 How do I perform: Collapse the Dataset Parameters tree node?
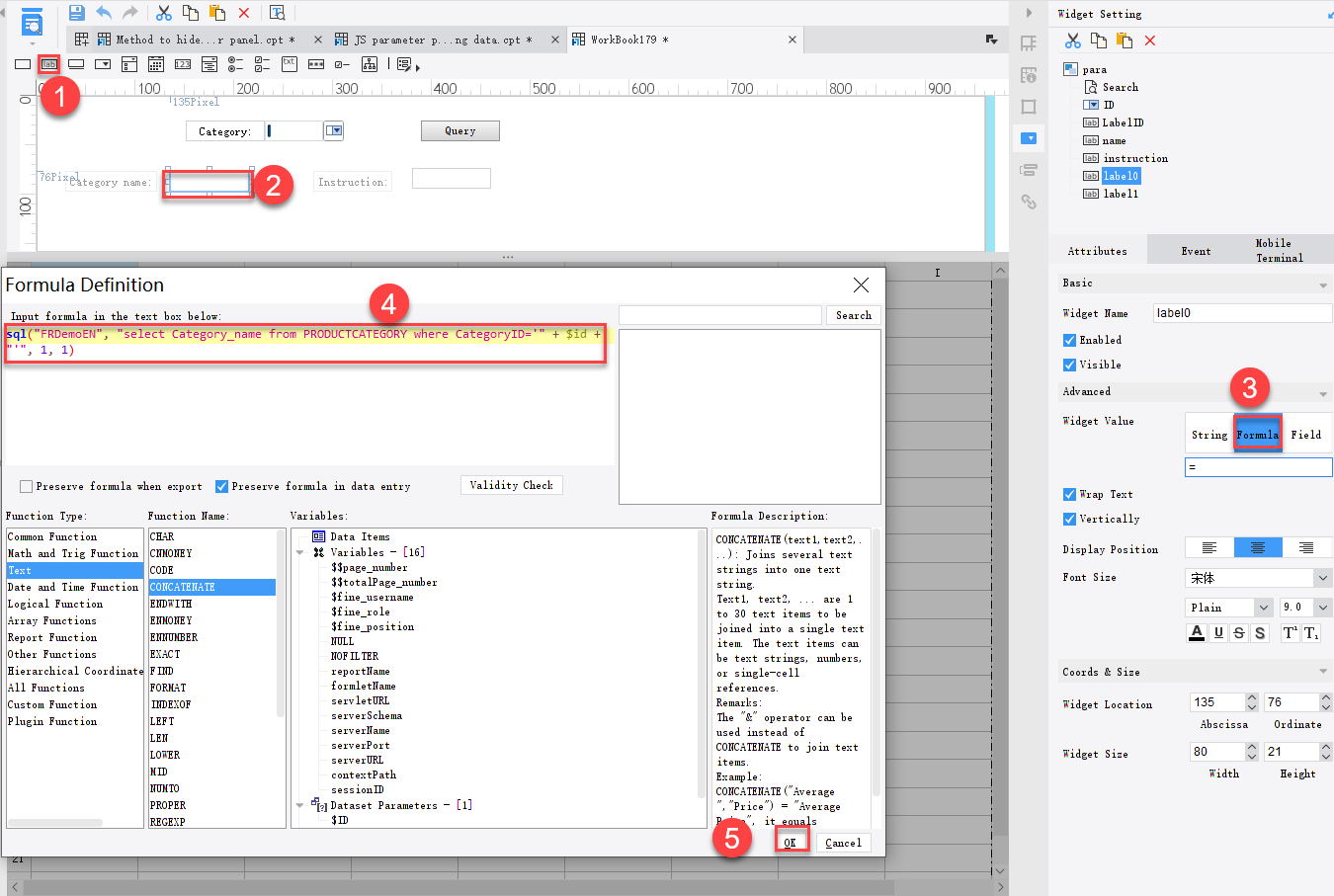click(300, 805)
